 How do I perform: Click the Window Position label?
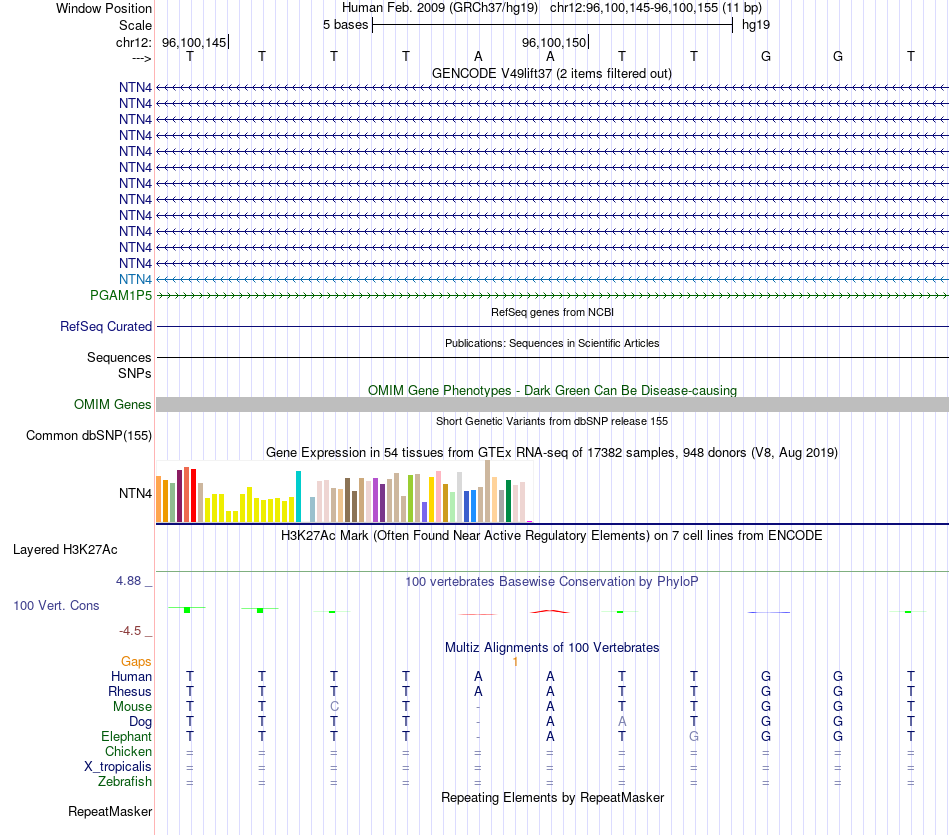click(104, 8)
